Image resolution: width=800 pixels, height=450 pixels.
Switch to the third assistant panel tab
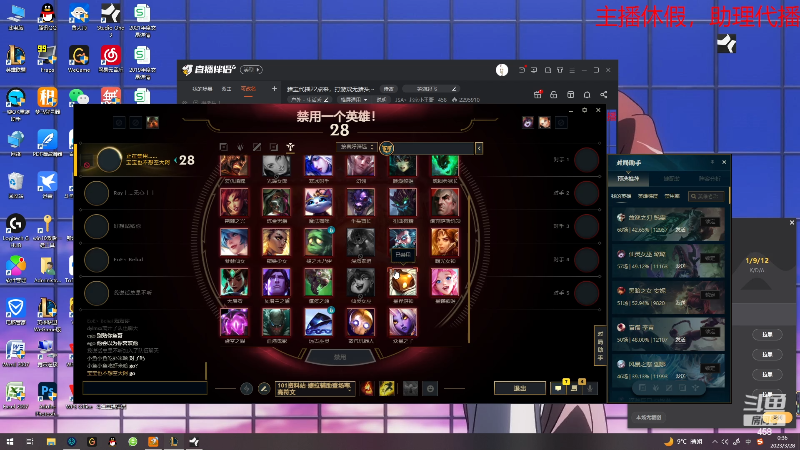709,179
